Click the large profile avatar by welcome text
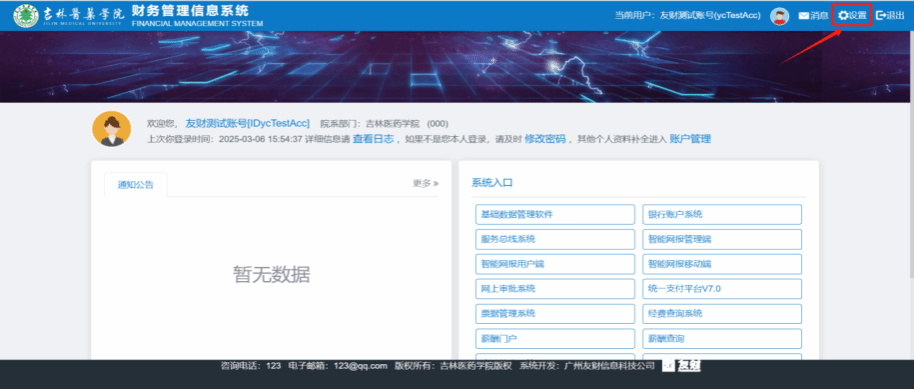 pyautogui.click(x=112, y=129)
